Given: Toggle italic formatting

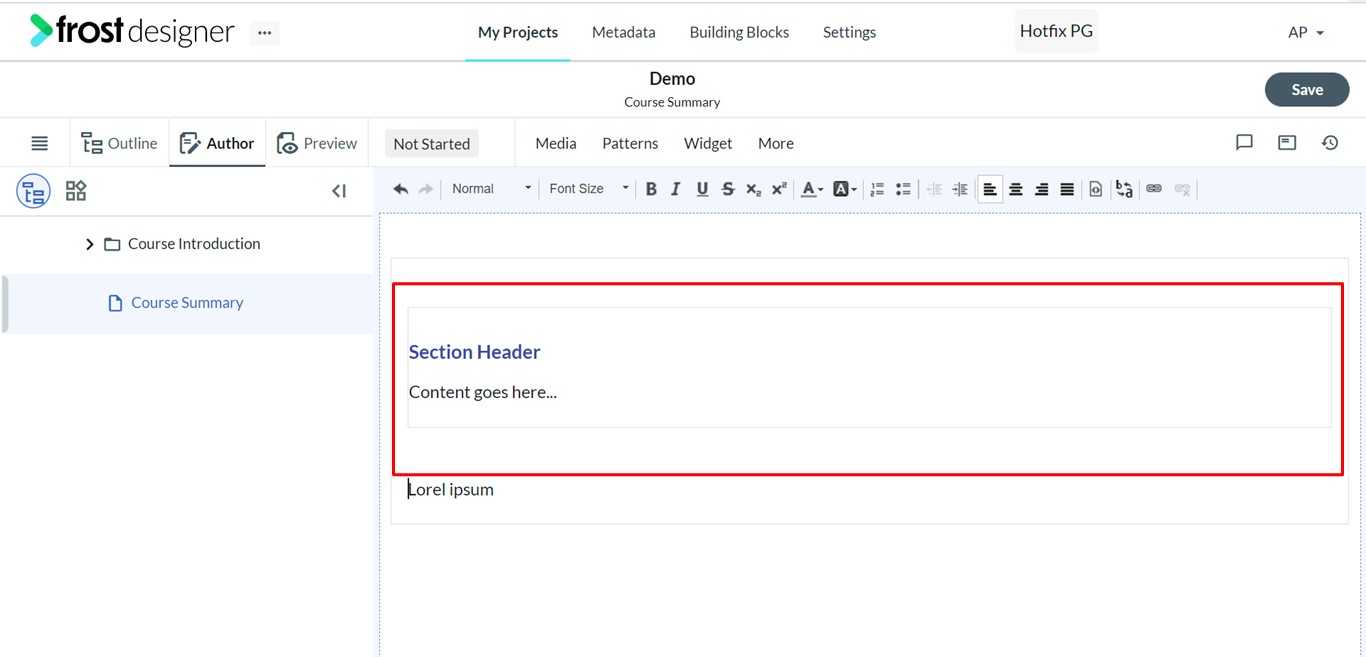Looking at the screenshot, I should point(676,189).
